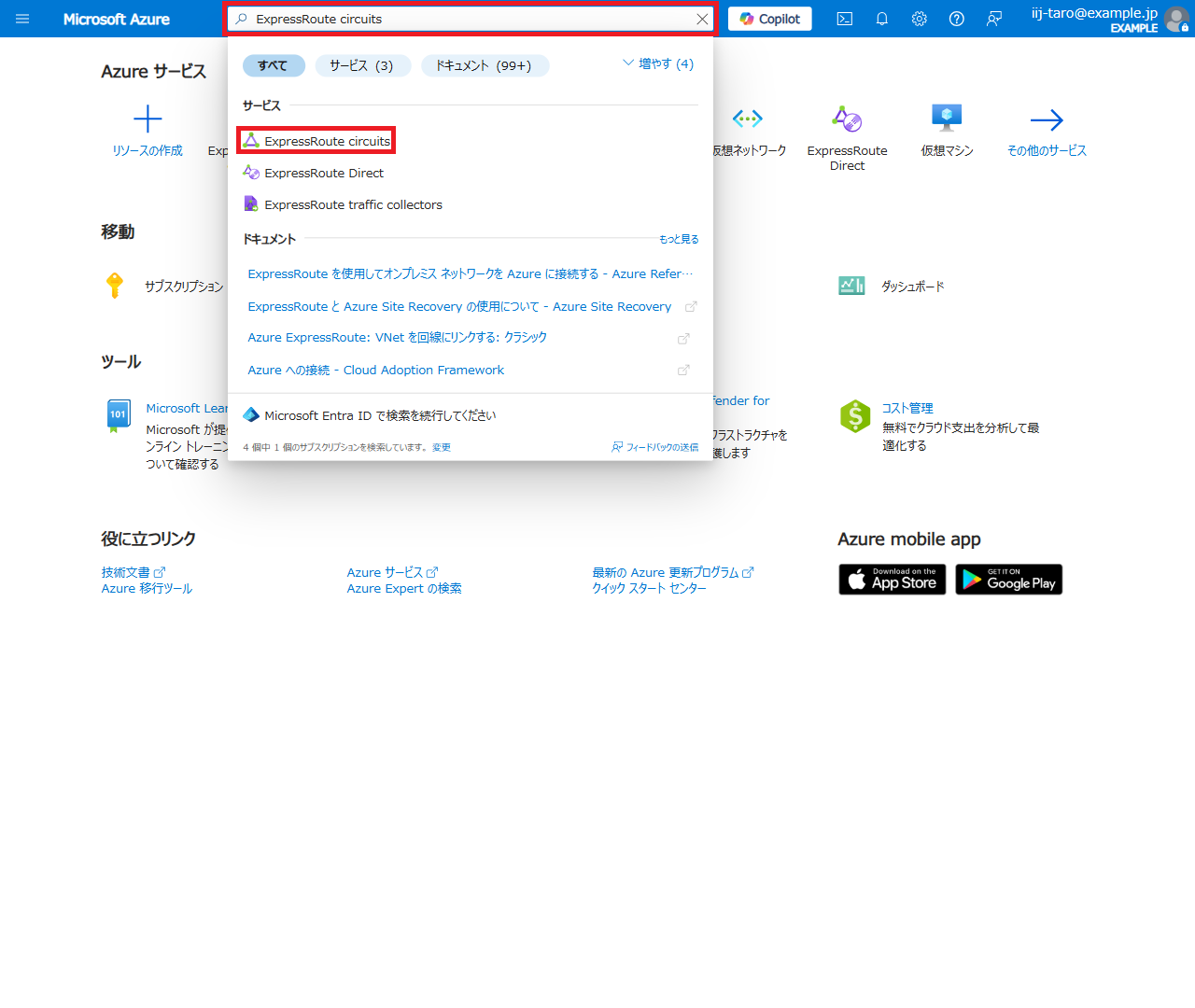1195x1008 pixels.
Task: Open ExpressRoute と Azure Site Recovery document
Action: click(x=459, y=306)
